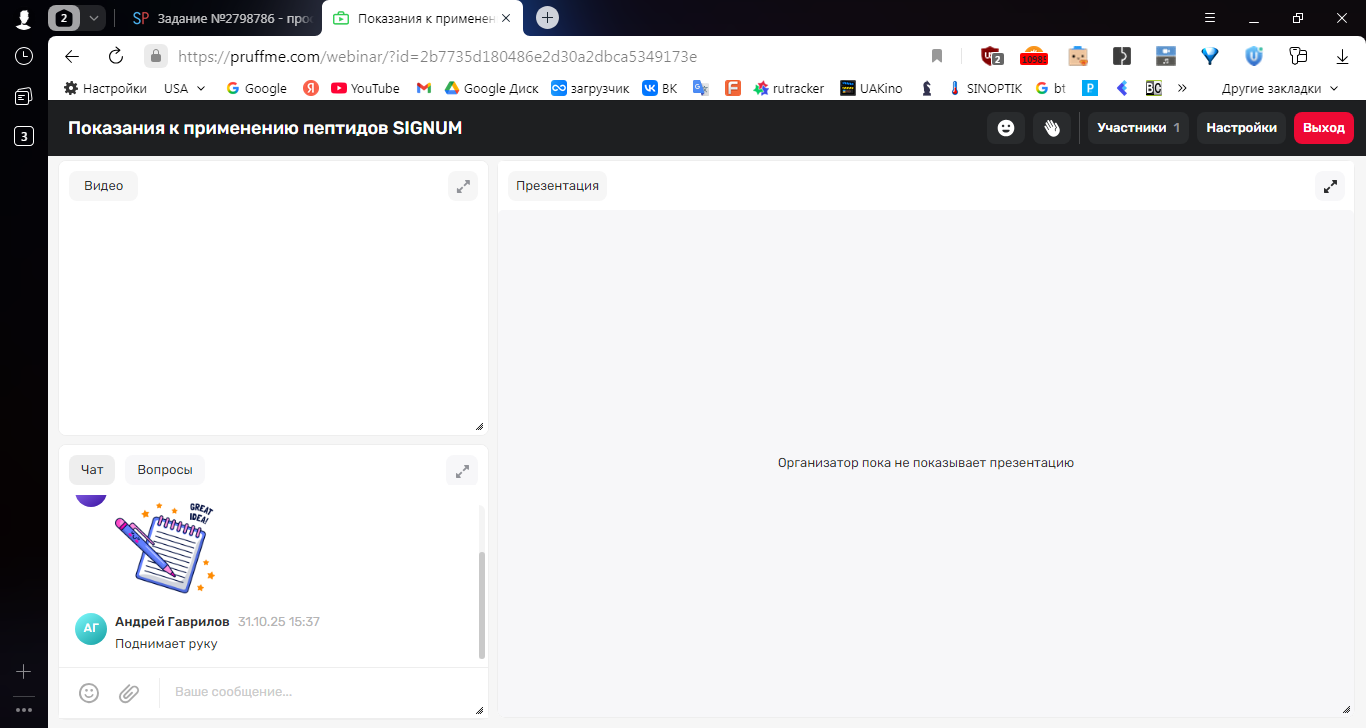Open the UAKino bookmark
The height and width of the screenshot is (728, 1366).
(871, 88)
